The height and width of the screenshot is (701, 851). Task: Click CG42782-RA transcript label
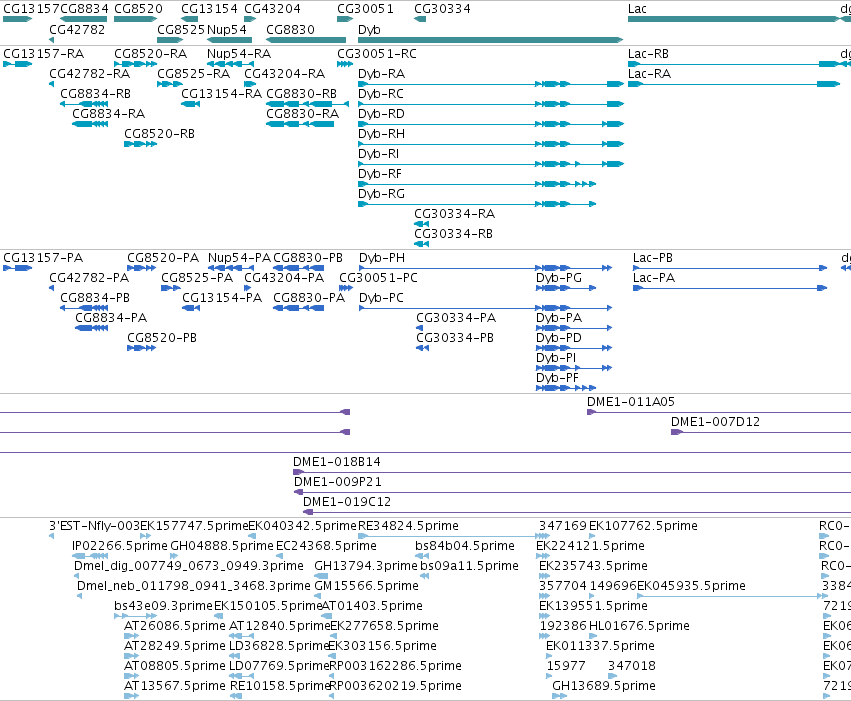coord(90,73)
